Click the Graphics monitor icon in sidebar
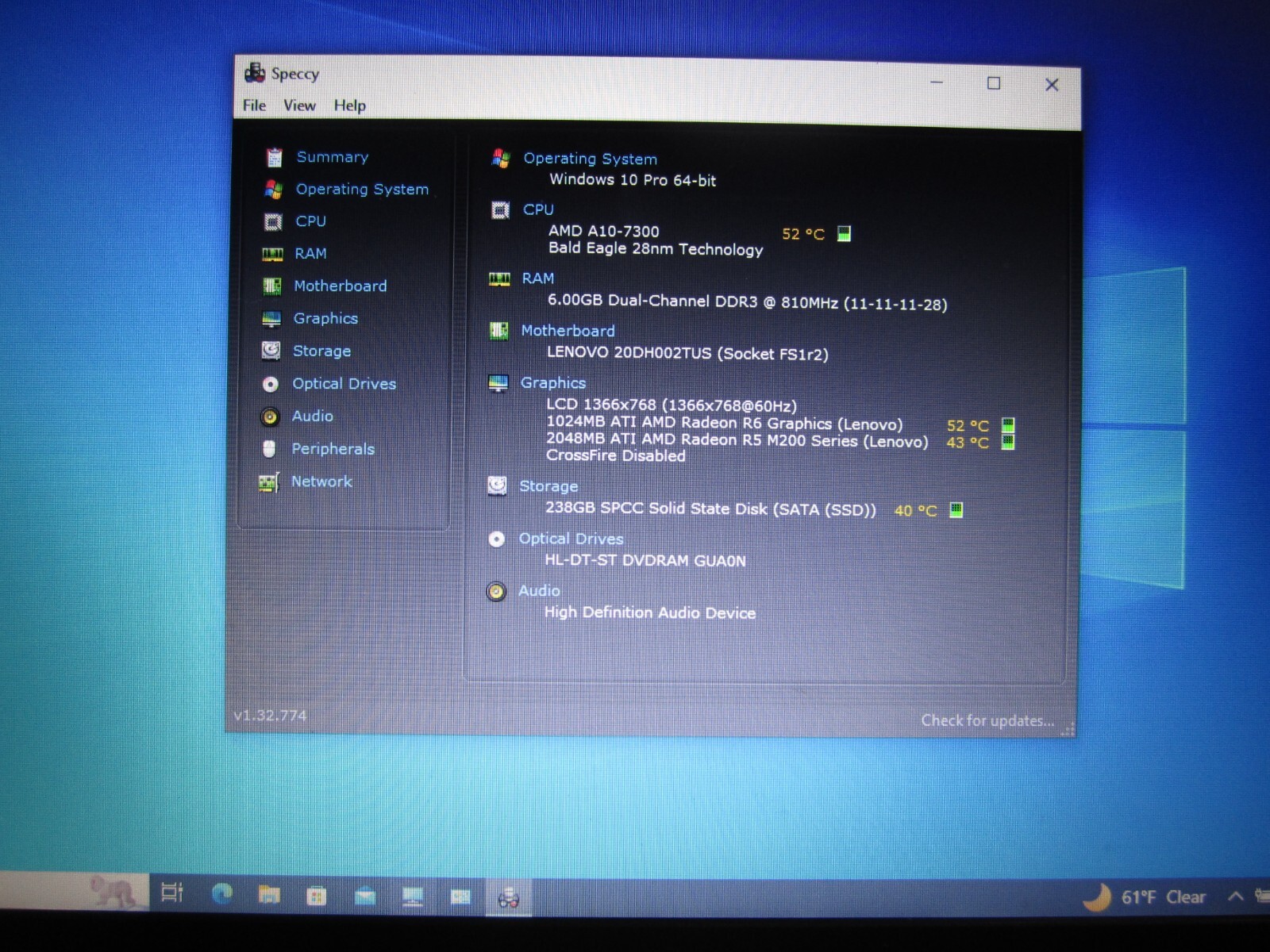Screen dimensions: 1270x952 pyautogui.click(x=271, y=318)
